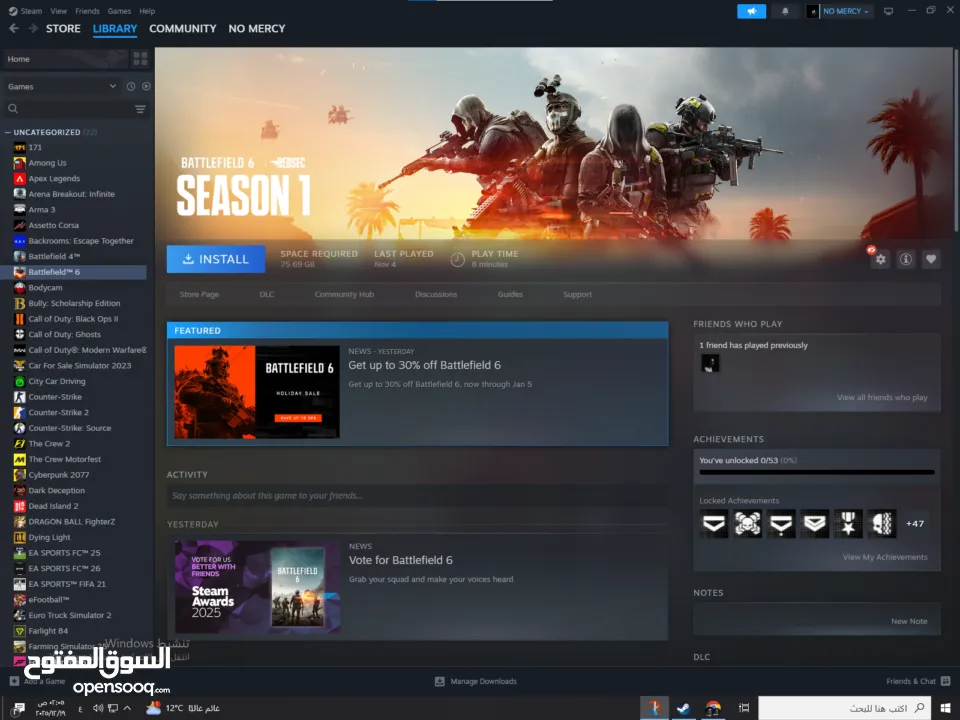This screenshot has width=960, height=720.
Task: Click the announcements megaphone icon
Action: [751, 11]
